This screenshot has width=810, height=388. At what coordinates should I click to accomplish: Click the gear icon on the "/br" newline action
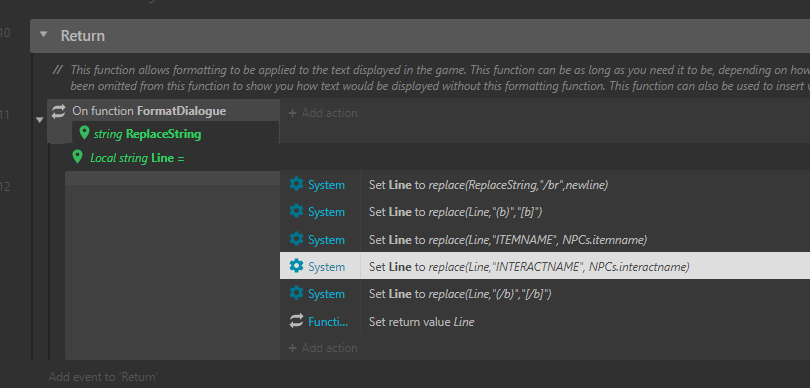296,184
